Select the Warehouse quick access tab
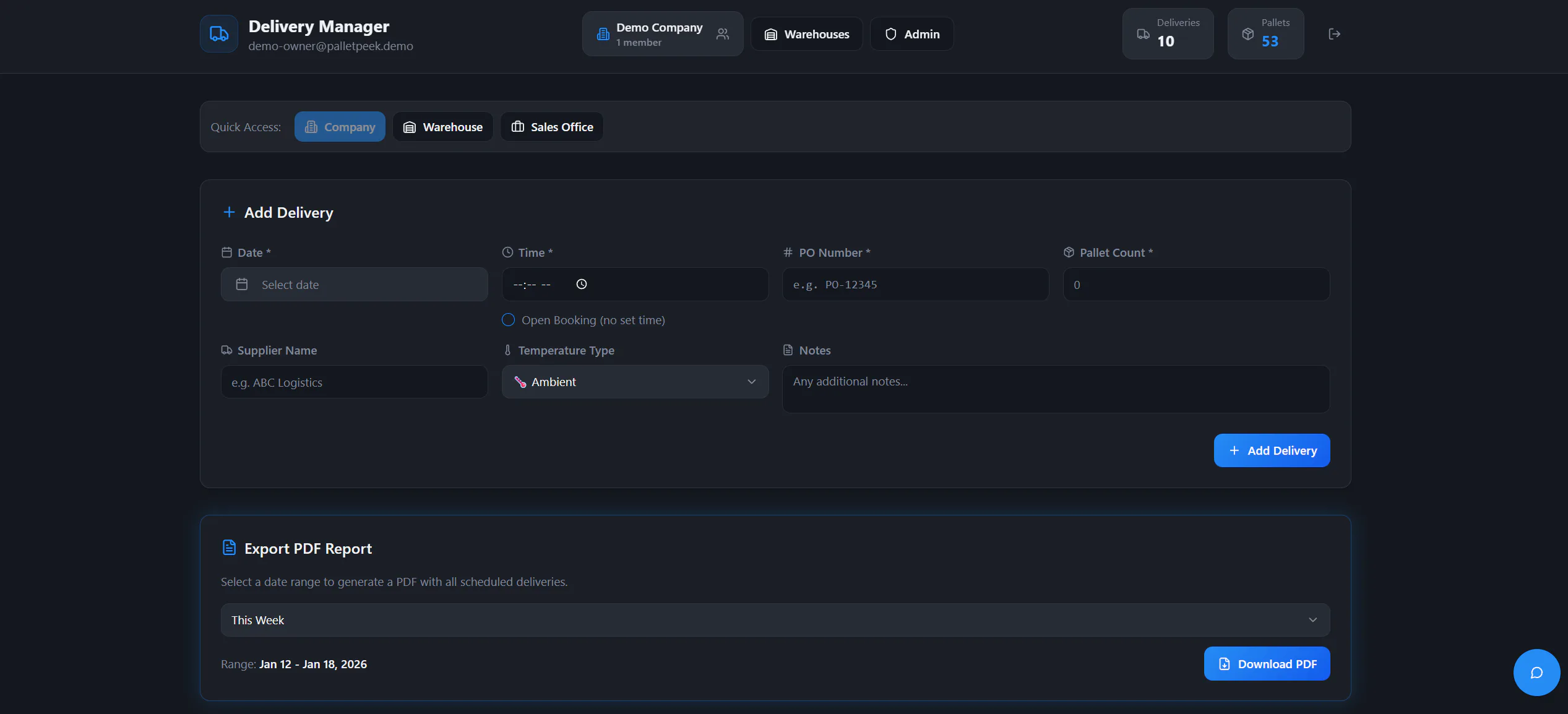 click(443, 127)
